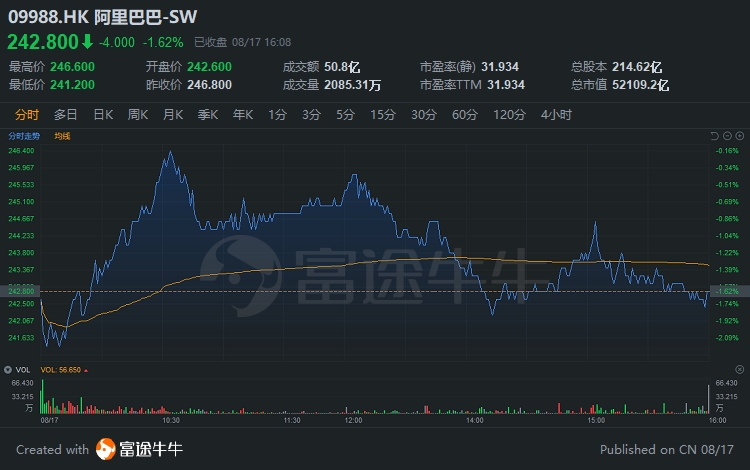
Task: Toggle the 均线 average line legend
Action: point(62,136)
